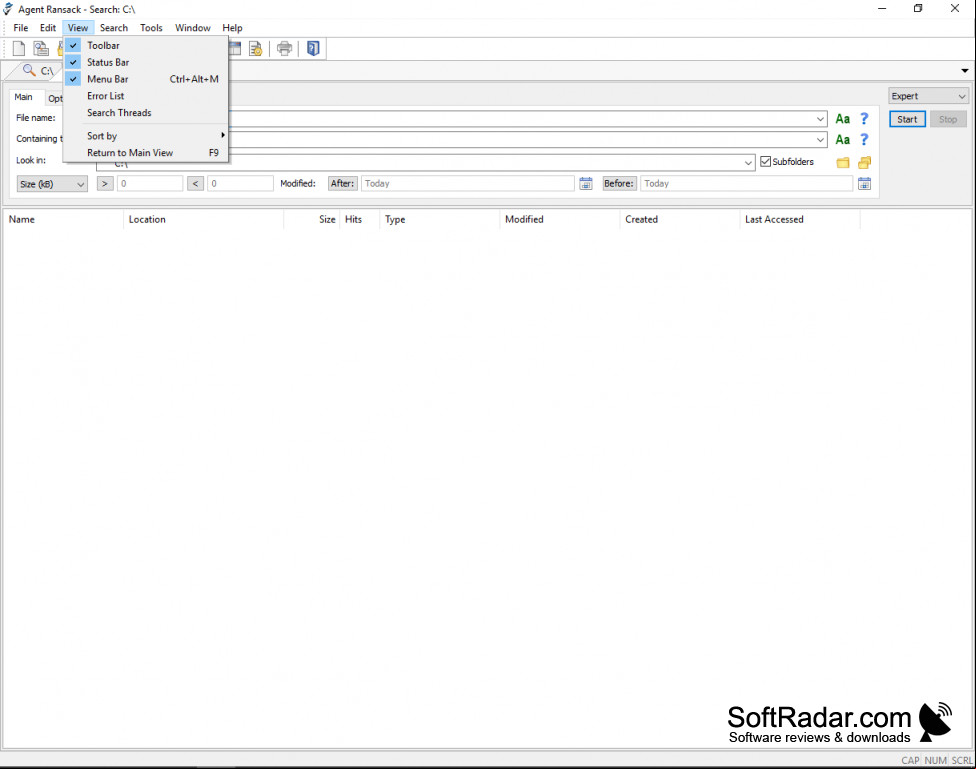Click the Before date Today field
Image resolution: width=976 pixels, height=769 pixels.
coord(746,184)
